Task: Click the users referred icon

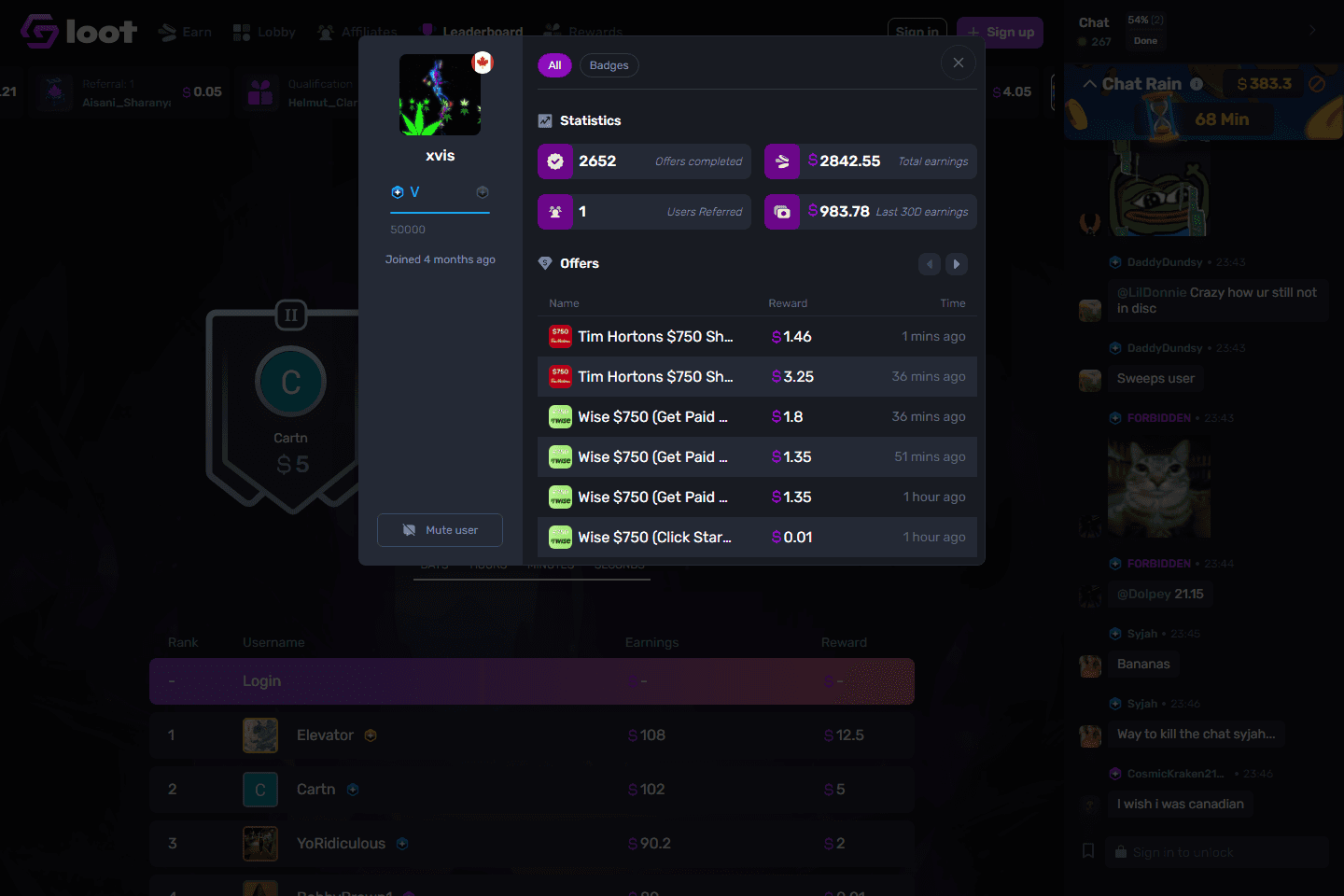Action: (555, 212)
